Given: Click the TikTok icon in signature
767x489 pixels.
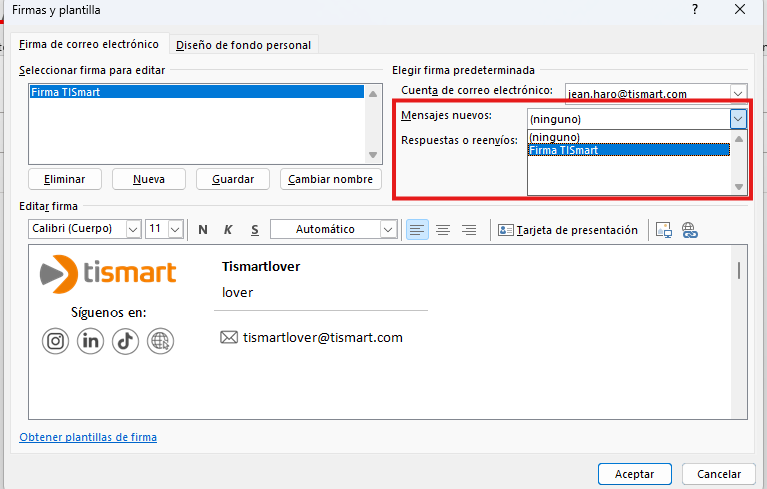Looking at the screenshot, I should pyautogui.click(x=125, y=341).
